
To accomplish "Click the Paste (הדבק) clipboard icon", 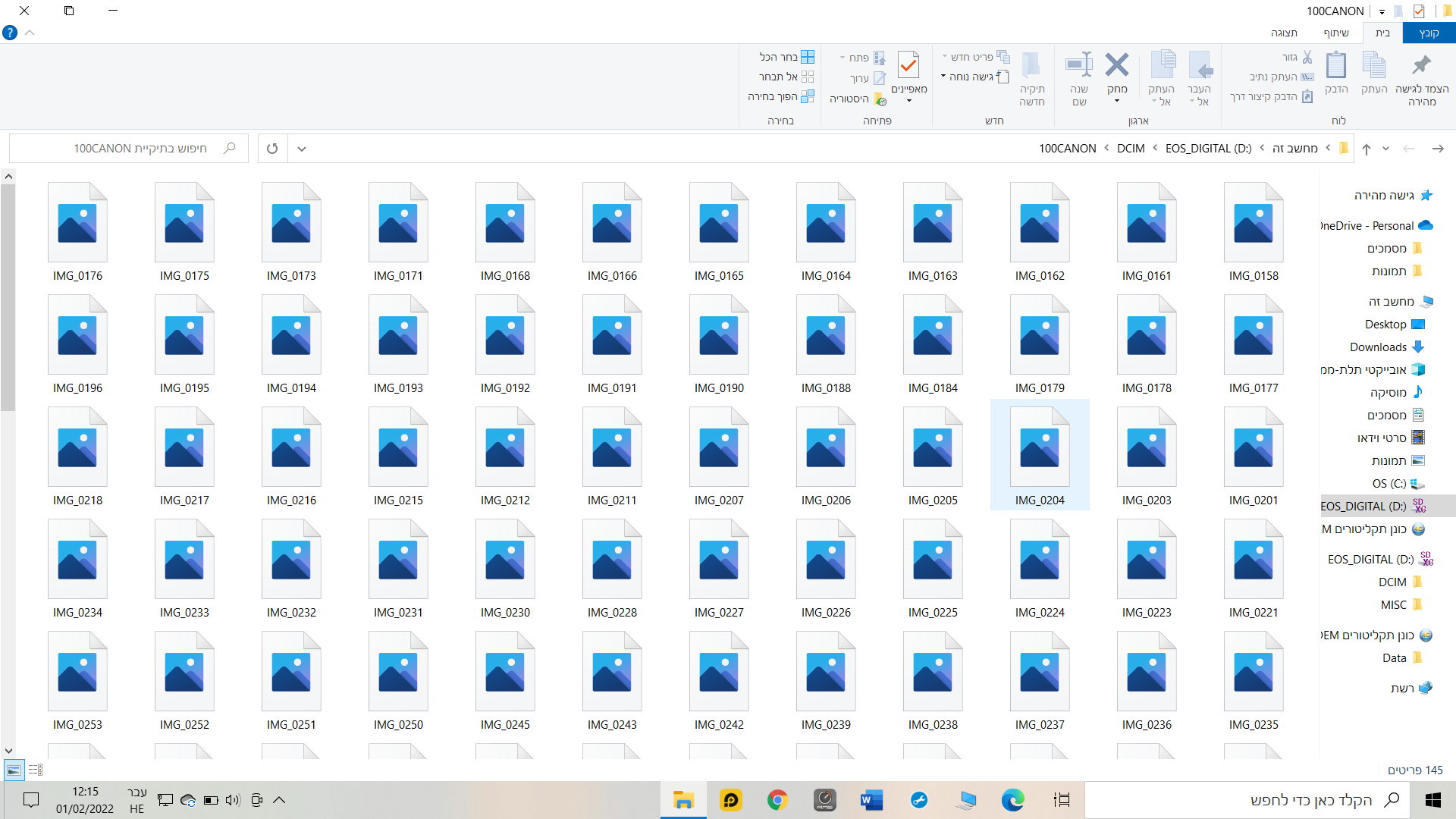I will tap(1335, 66).
